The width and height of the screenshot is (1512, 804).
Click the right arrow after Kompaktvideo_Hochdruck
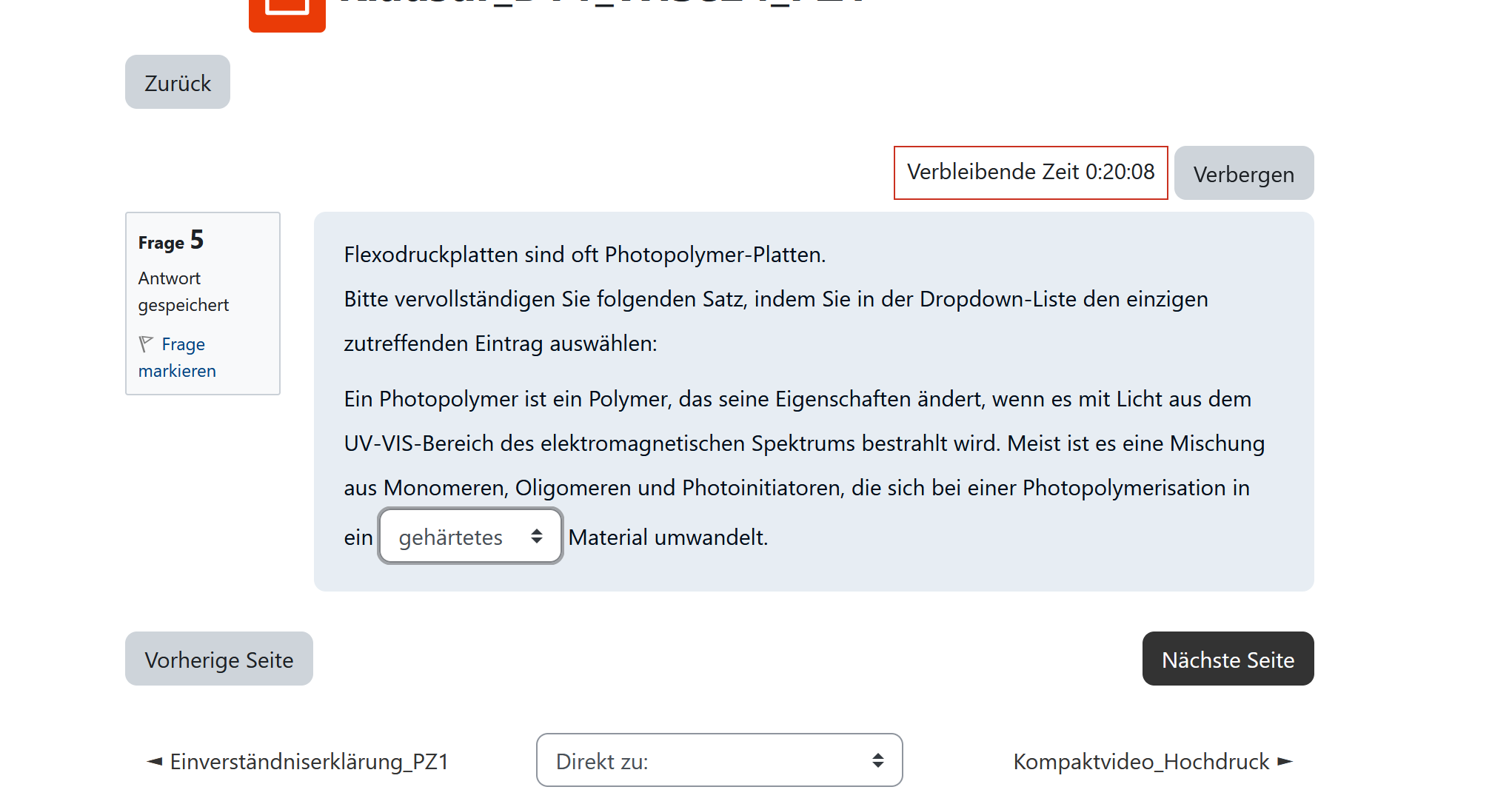click(x=1285, y=762)
